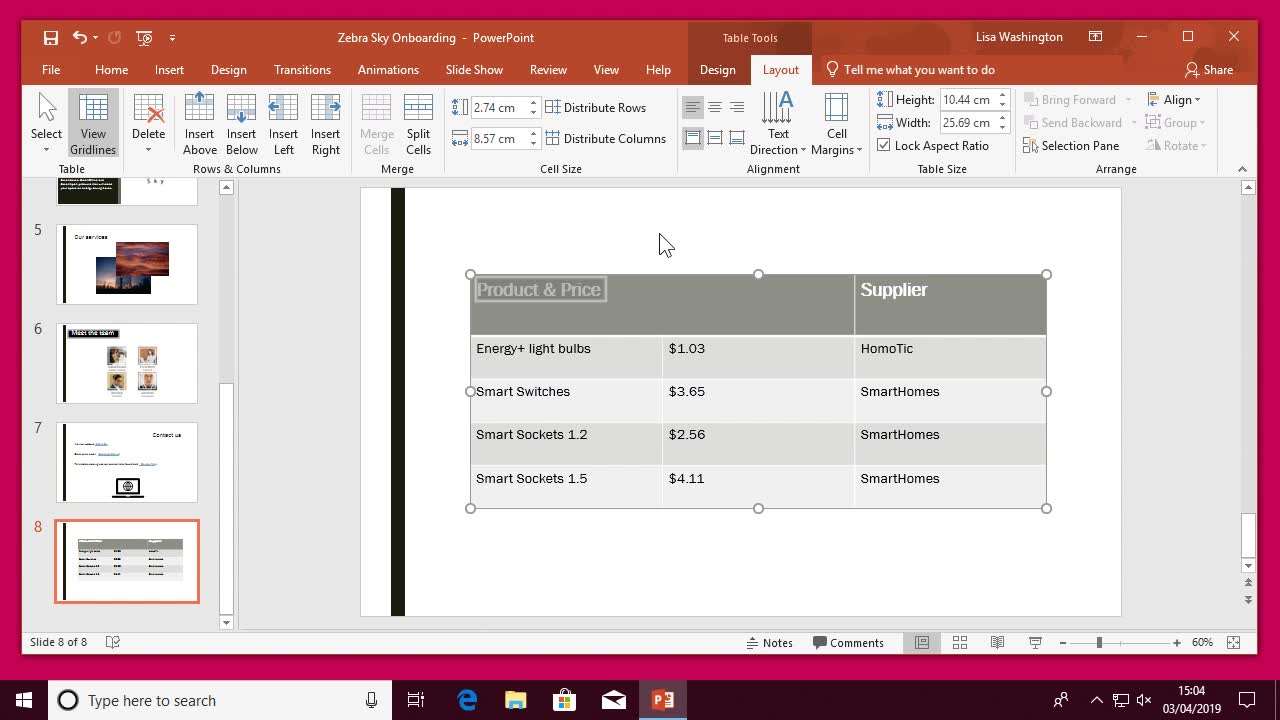Viewport: 1280px width, 720px height.
Task: Toggle View Gridlines on or off
Action: tap(93, 120)
